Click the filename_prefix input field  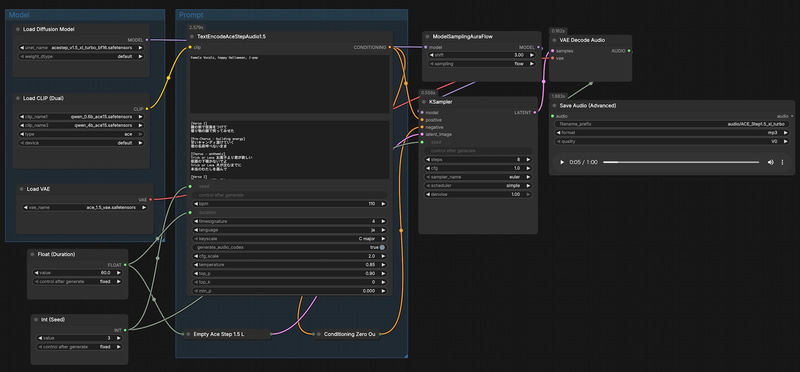pyautogui.click(x=672, y=124)
